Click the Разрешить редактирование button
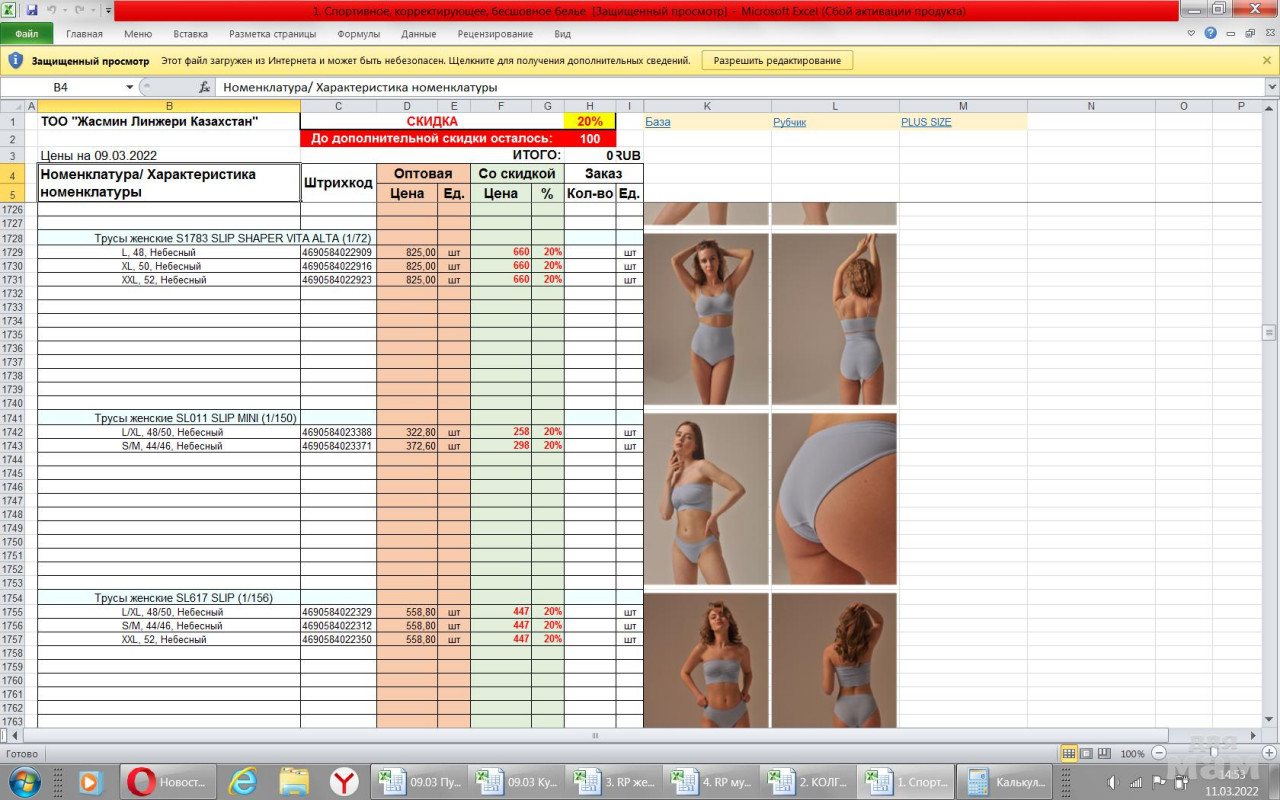 777,60
